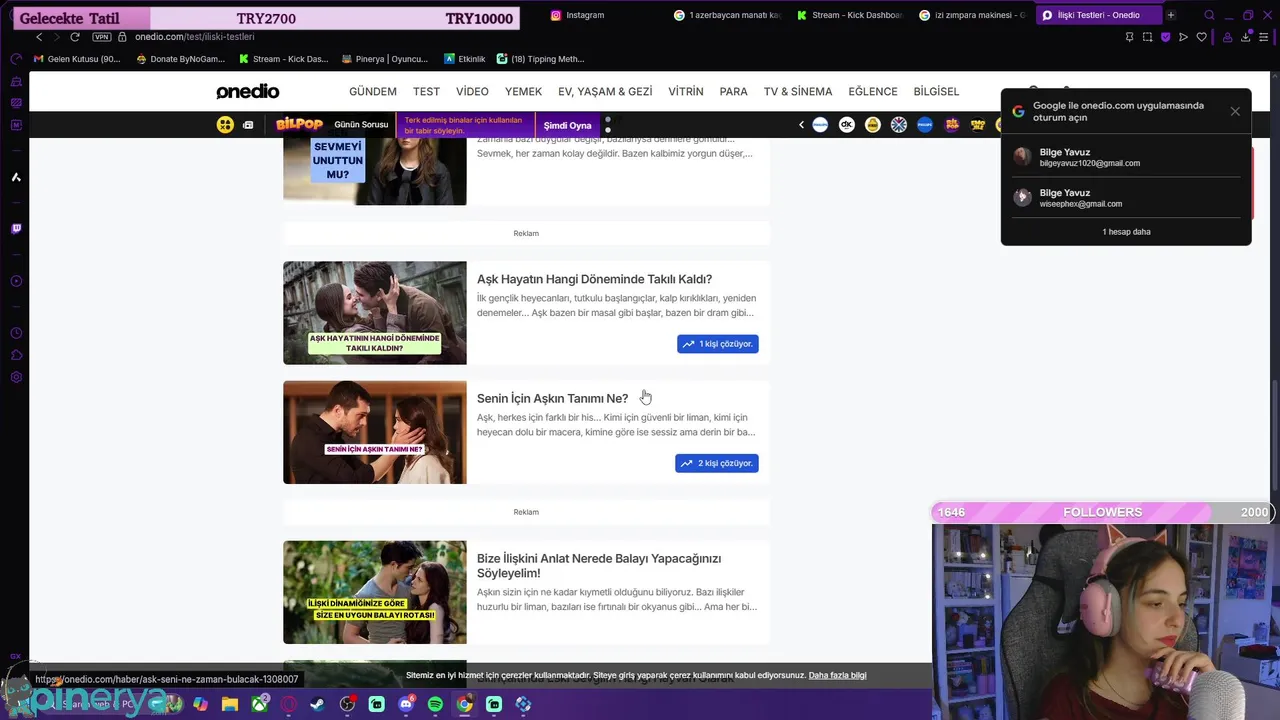The image size is (1280, 720).
Task: Open the GÜNDEM menu
Action: point(373,91)
